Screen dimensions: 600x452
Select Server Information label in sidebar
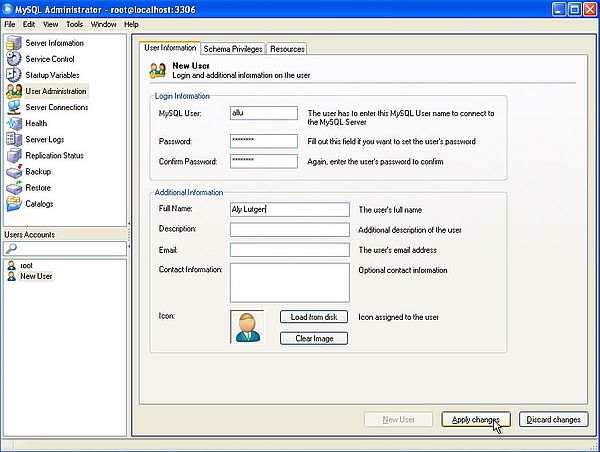click(x=55, y=43)
